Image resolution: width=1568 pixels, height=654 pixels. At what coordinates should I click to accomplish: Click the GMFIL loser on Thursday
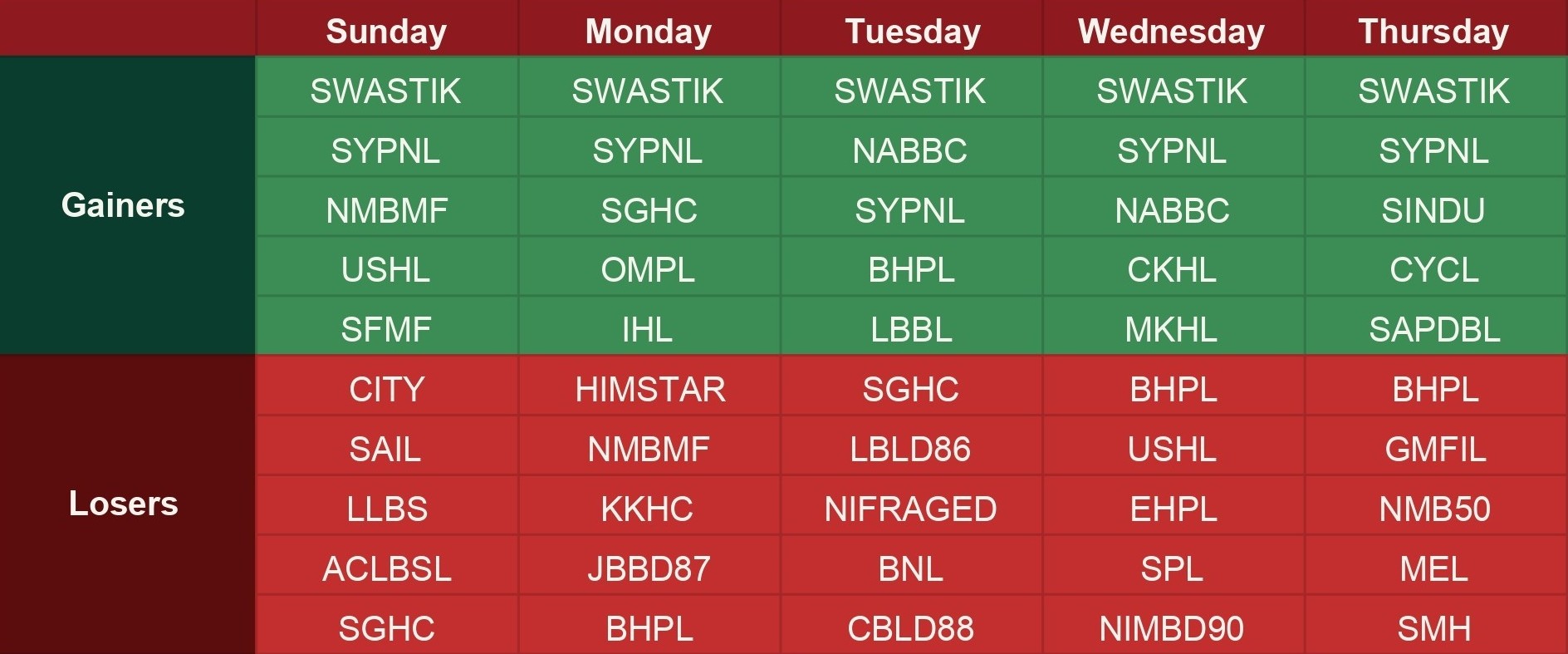click(x=1434, y=450)
